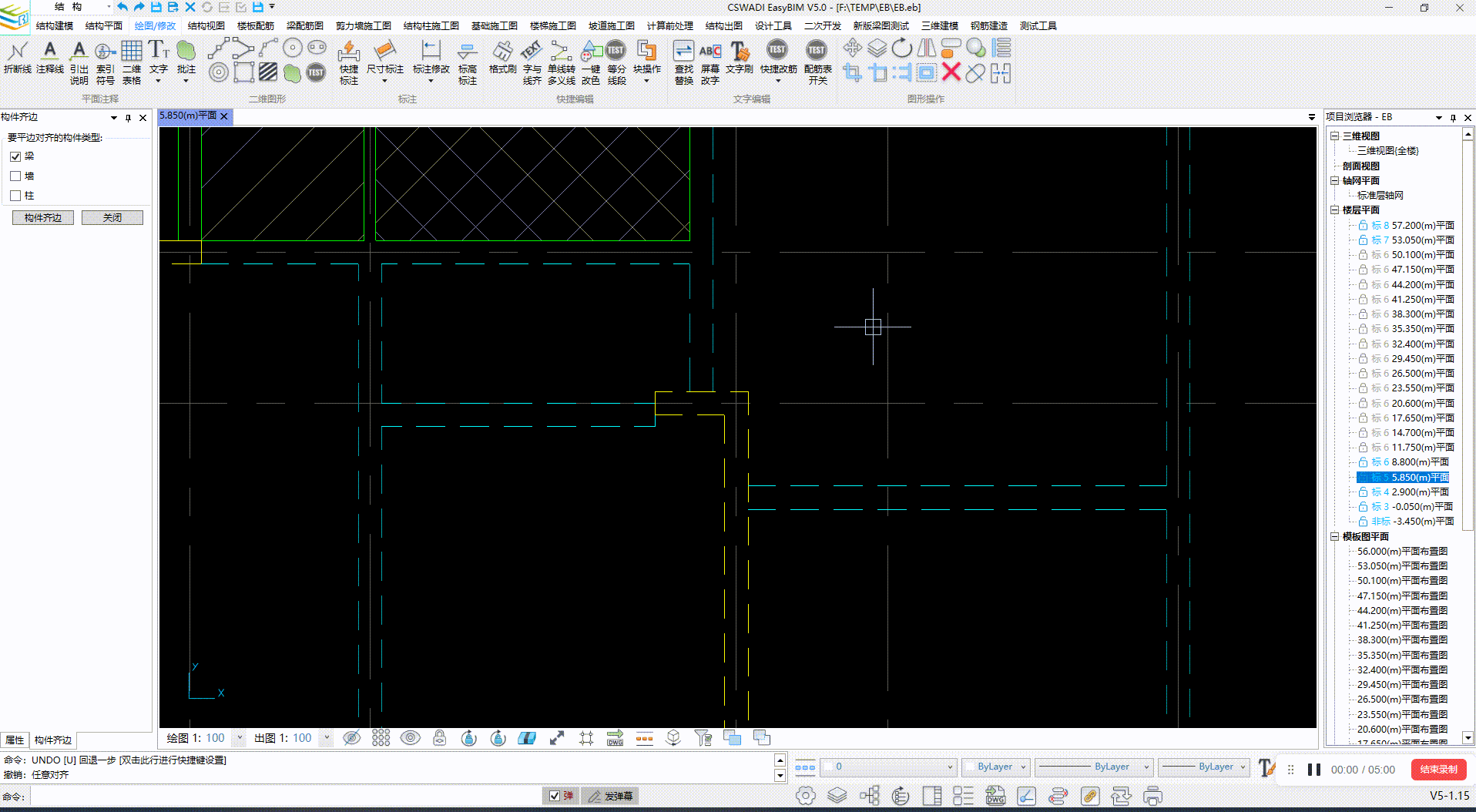Toggle the 配筋表开关 rebar table switch

[817, 62]
